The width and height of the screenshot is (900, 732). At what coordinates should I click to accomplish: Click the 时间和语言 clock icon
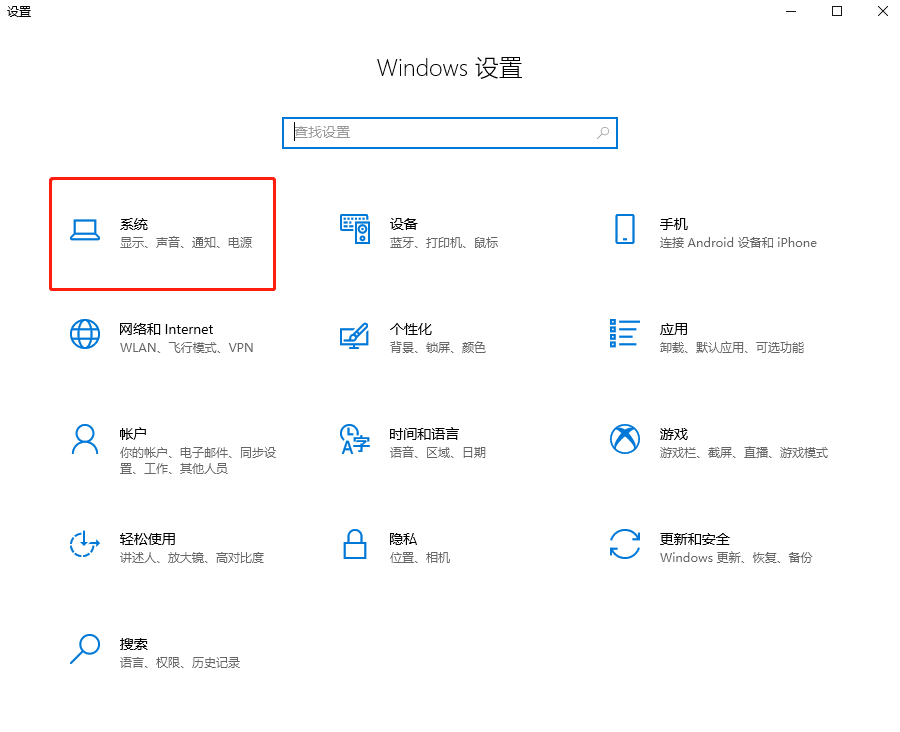pyautogui.click(x=355, y=439)
